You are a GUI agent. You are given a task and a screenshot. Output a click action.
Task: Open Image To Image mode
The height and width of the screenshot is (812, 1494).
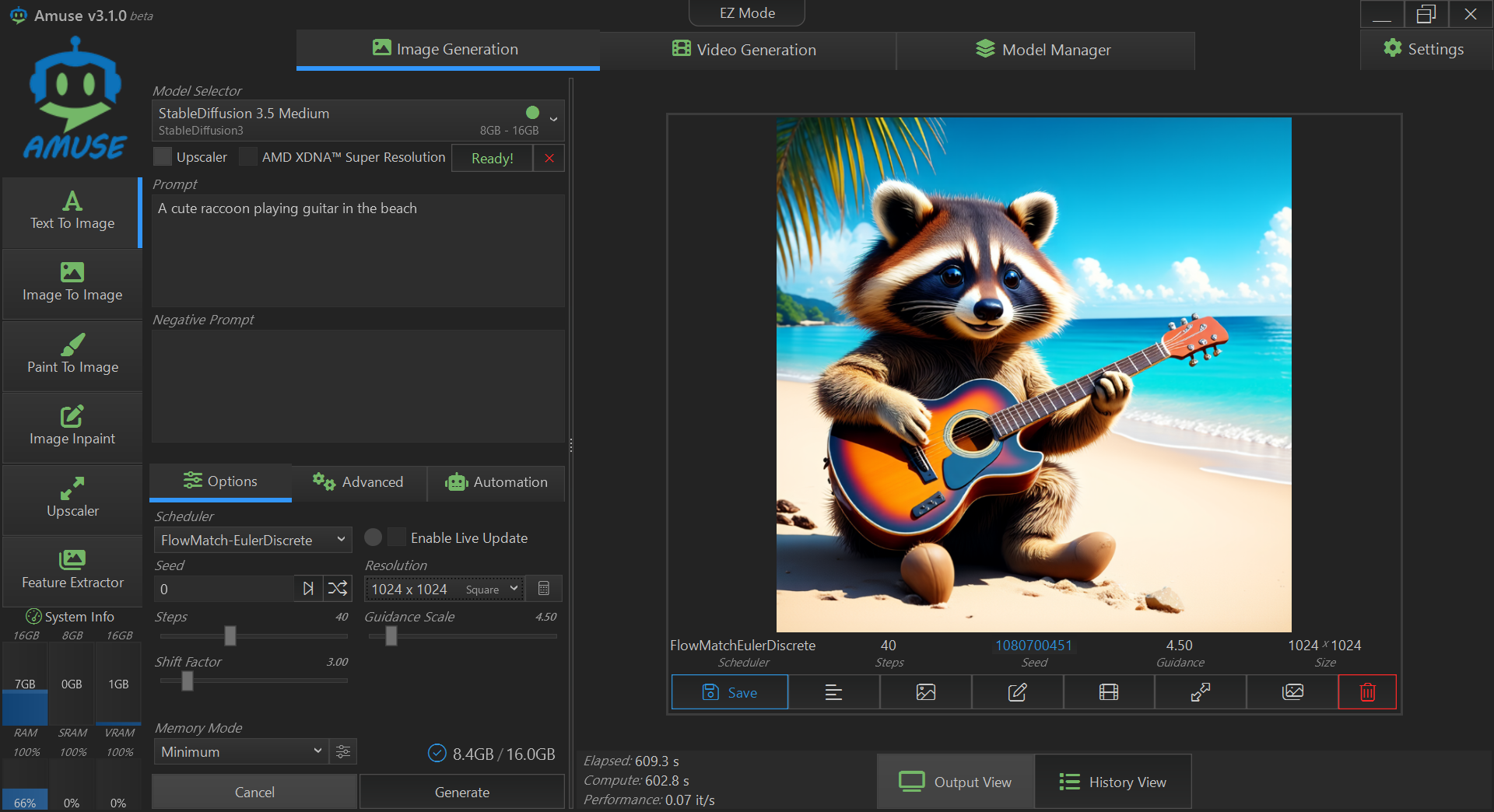coord(72,284)
